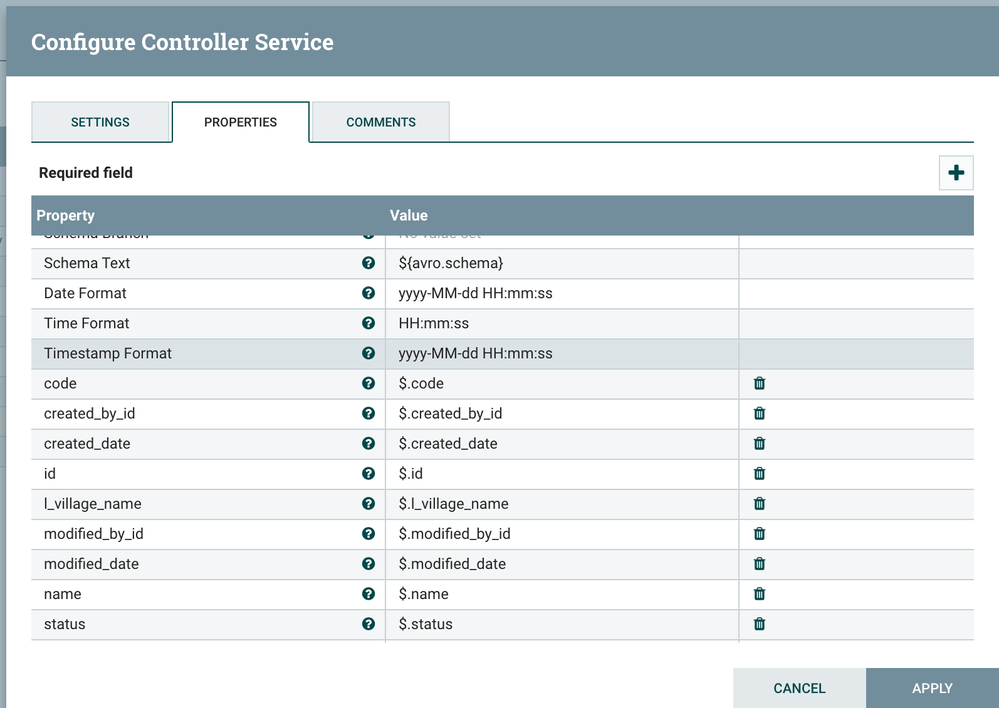Select the status property name cell
The width and height of the screenshot is (999, 708).
point(208,623)
